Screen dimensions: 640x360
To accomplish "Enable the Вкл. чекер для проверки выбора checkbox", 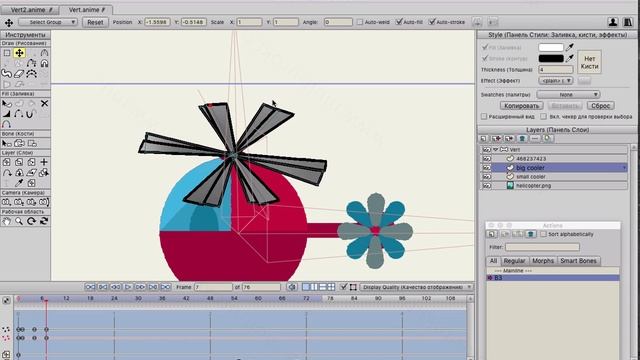I will [x=543, y=117].
